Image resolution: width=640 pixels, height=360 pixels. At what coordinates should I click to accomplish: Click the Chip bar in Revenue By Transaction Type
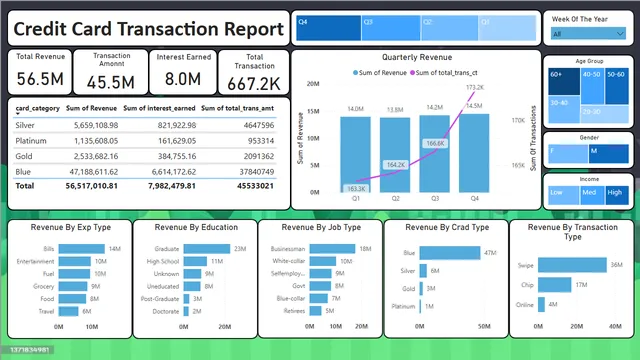pyautogui.click(x=555, y=284)
